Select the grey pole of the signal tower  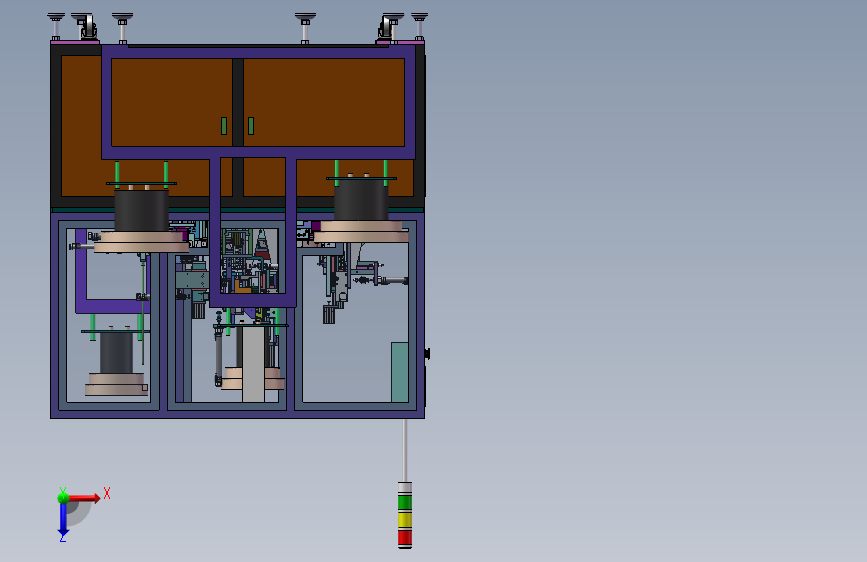tap(405, 450)
